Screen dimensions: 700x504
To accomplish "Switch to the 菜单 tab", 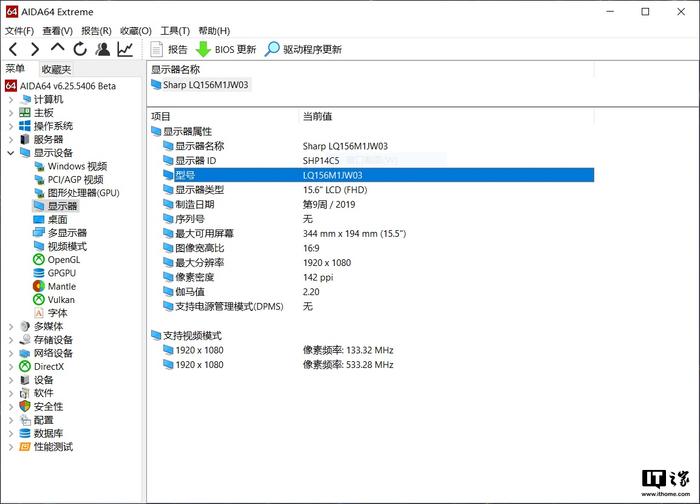I will [16, 69].
